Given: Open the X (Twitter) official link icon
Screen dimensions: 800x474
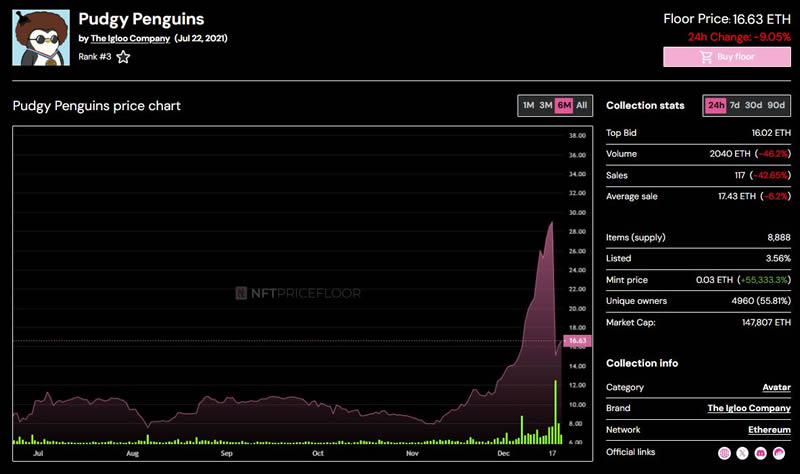Looking at the screenshot, I should pos(744,454).
